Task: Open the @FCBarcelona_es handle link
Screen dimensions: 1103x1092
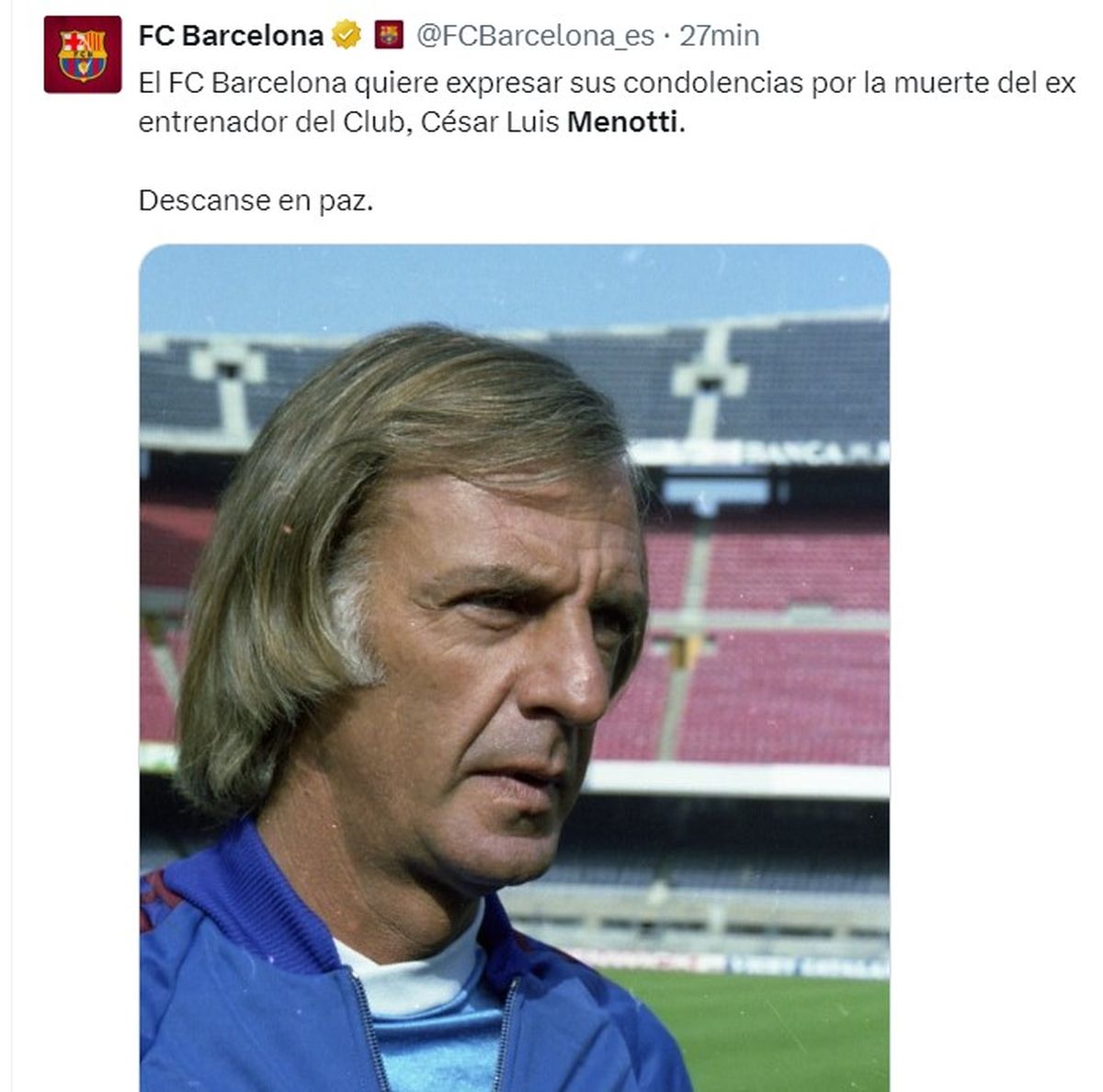Action: 535,36
